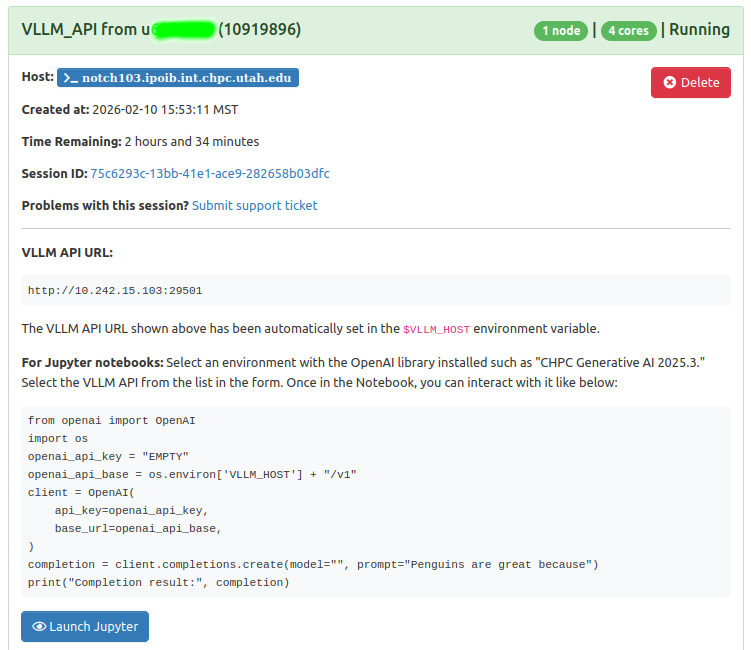Image resolution: width=751 pixels, height=650 pixels.
Task: Click the Created at timestamp line
Action: coord(130,110)
